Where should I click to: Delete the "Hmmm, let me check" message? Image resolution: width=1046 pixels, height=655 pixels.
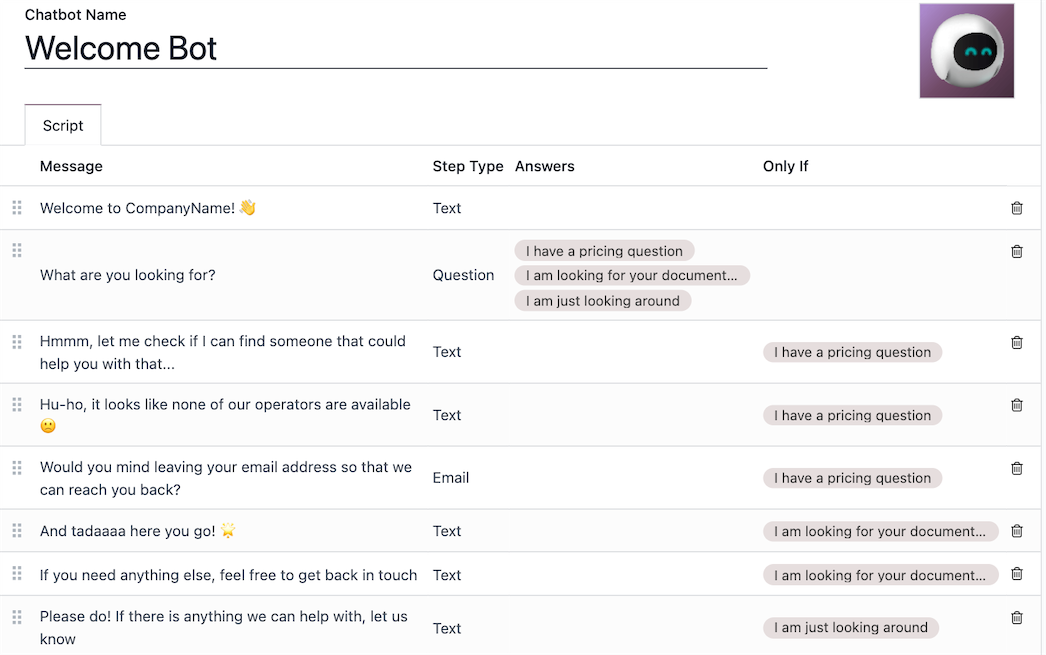click(x=1017, y=341)
